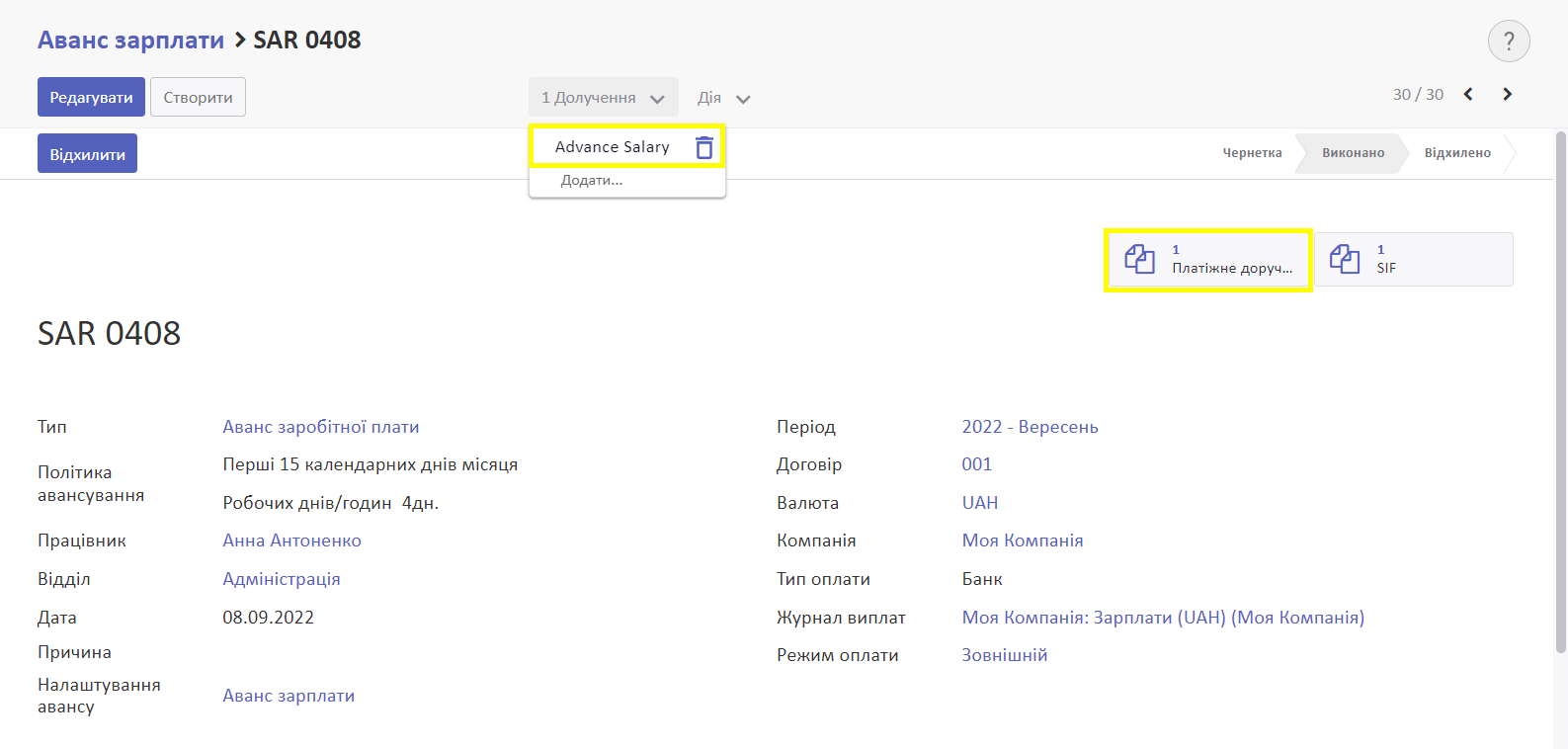The width and height of the screenshot is (1568, 749).
Task: Open the SIF smart button label
Action: coord(1386,269)
